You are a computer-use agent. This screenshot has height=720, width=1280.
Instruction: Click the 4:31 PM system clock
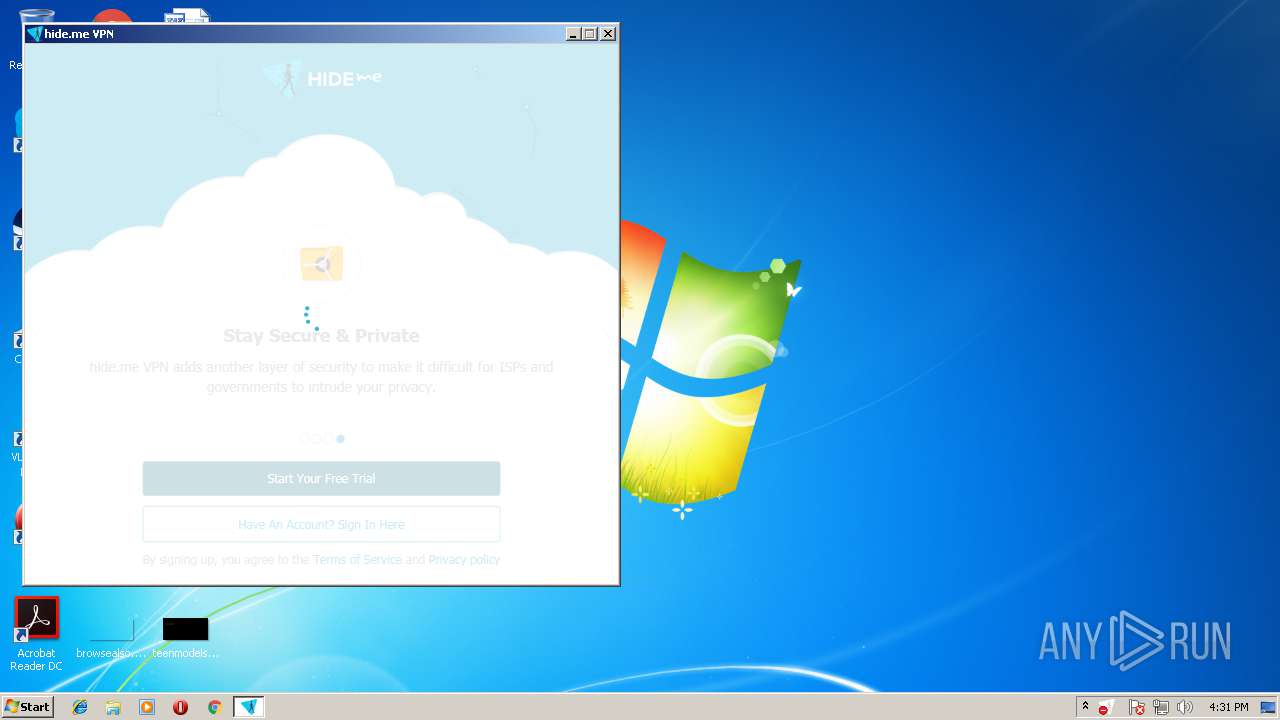(x=1228, y=707)
